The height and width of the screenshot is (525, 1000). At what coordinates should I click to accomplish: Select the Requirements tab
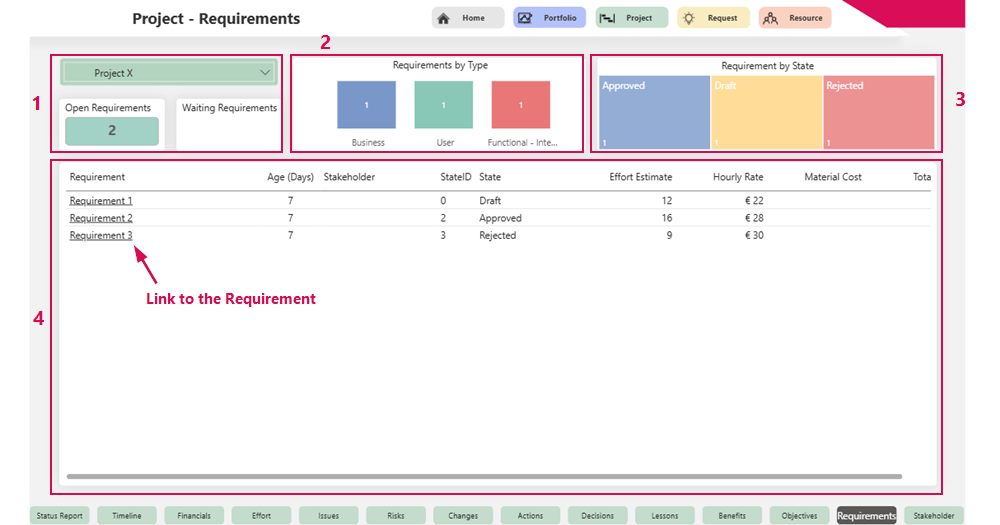point(867,515)
